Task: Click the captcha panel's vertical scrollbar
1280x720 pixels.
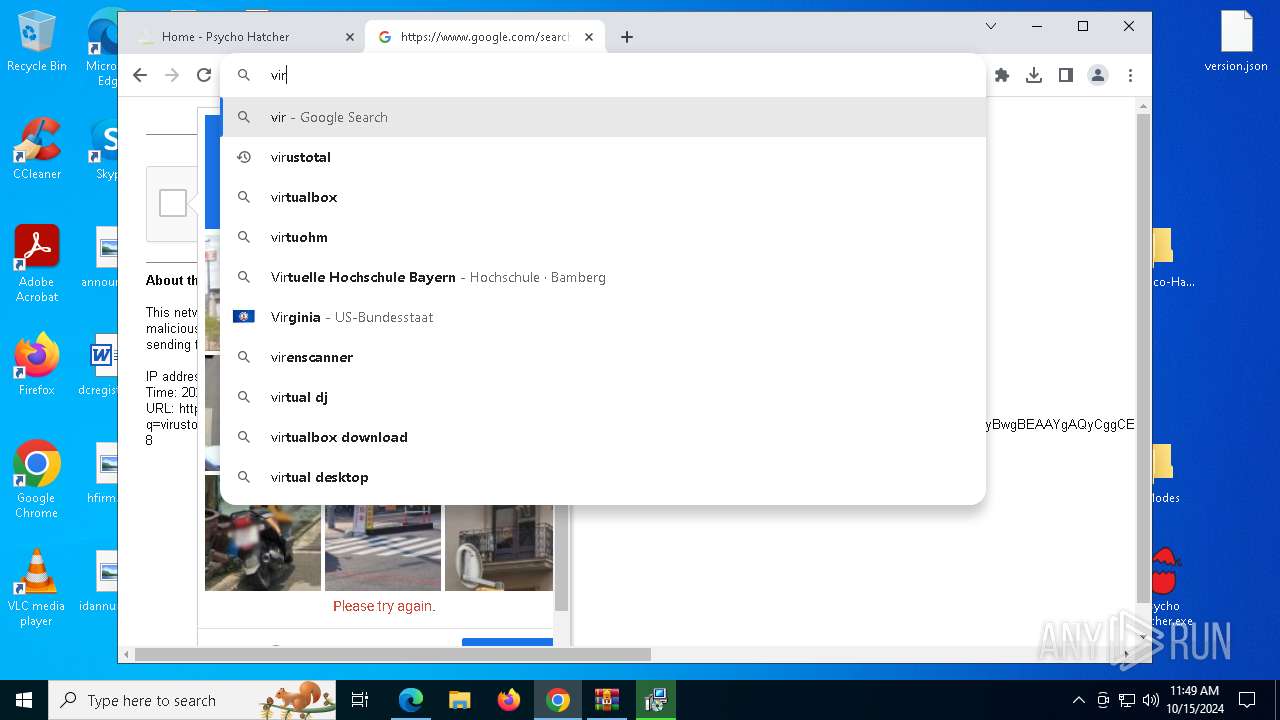Action: (x=561, y=558)
